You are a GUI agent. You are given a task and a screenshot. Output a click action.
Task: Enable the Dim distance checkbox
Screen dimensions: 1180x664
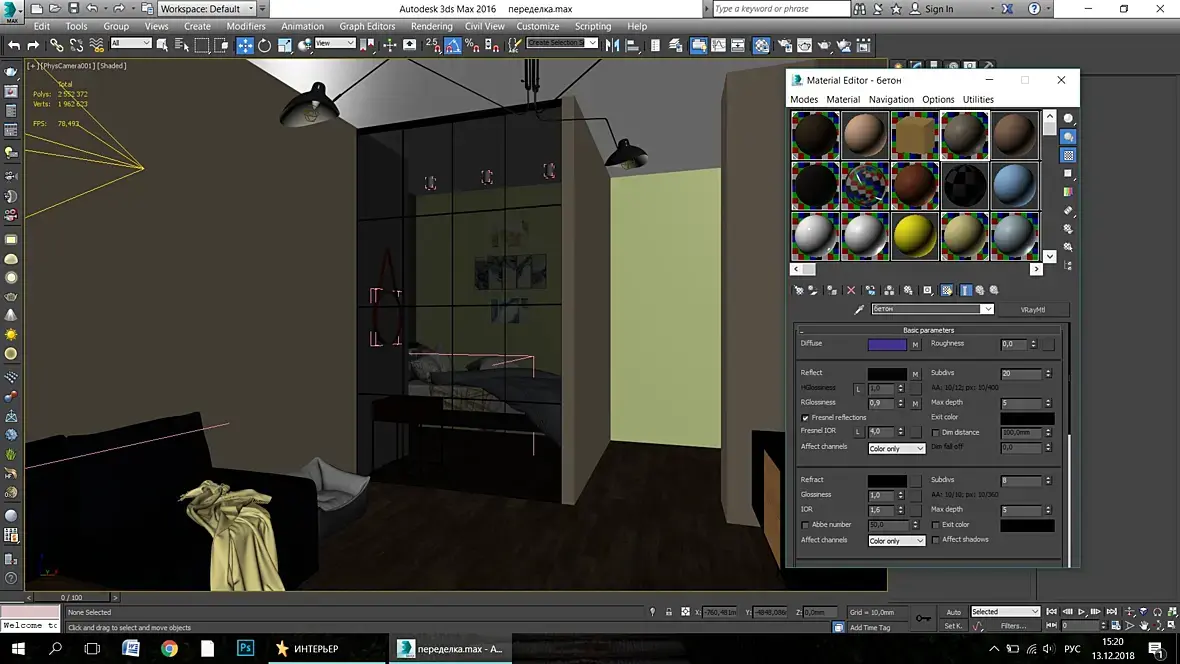click(x=935, y=433)
